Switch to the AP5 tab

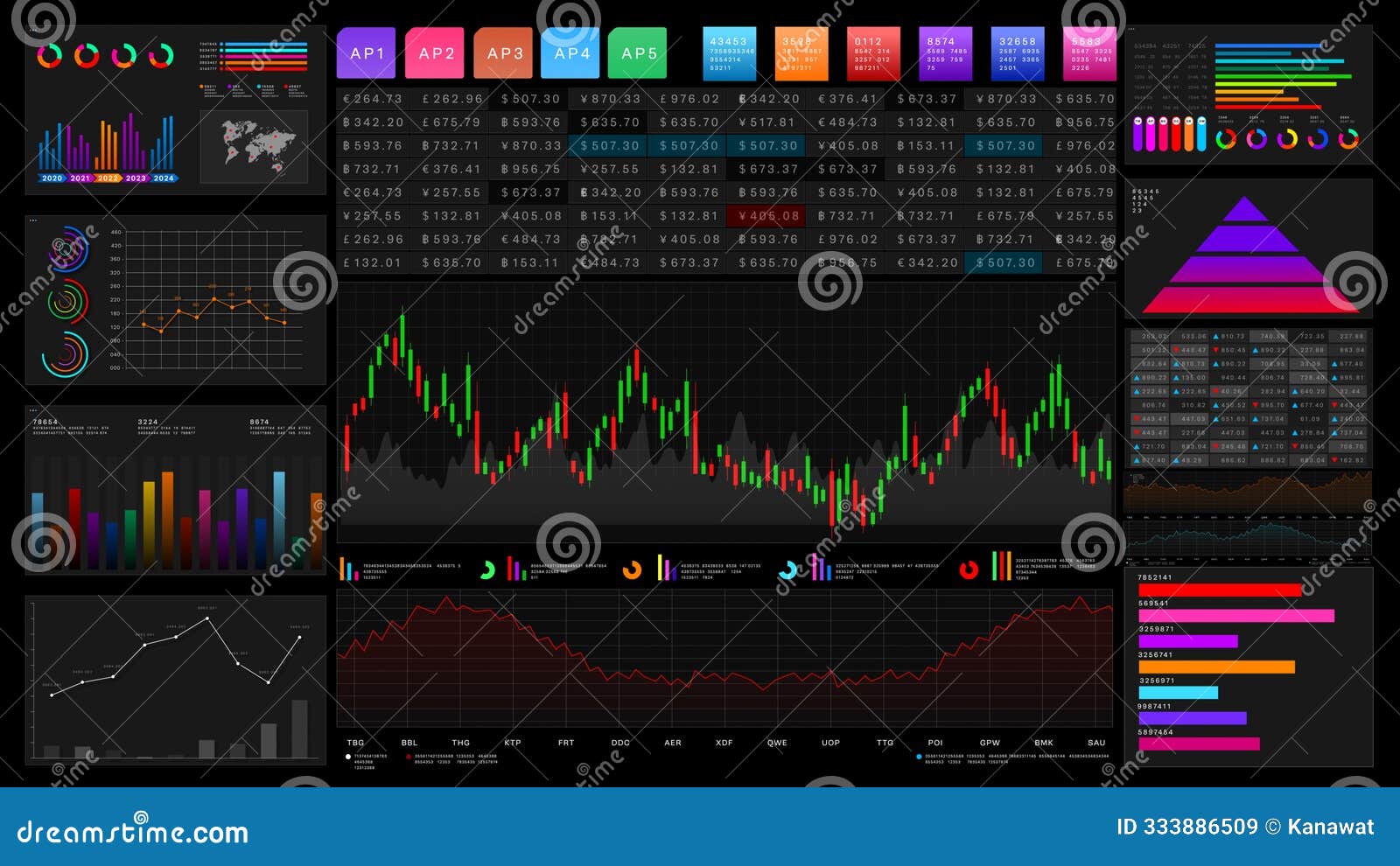[x=638, y=52]
